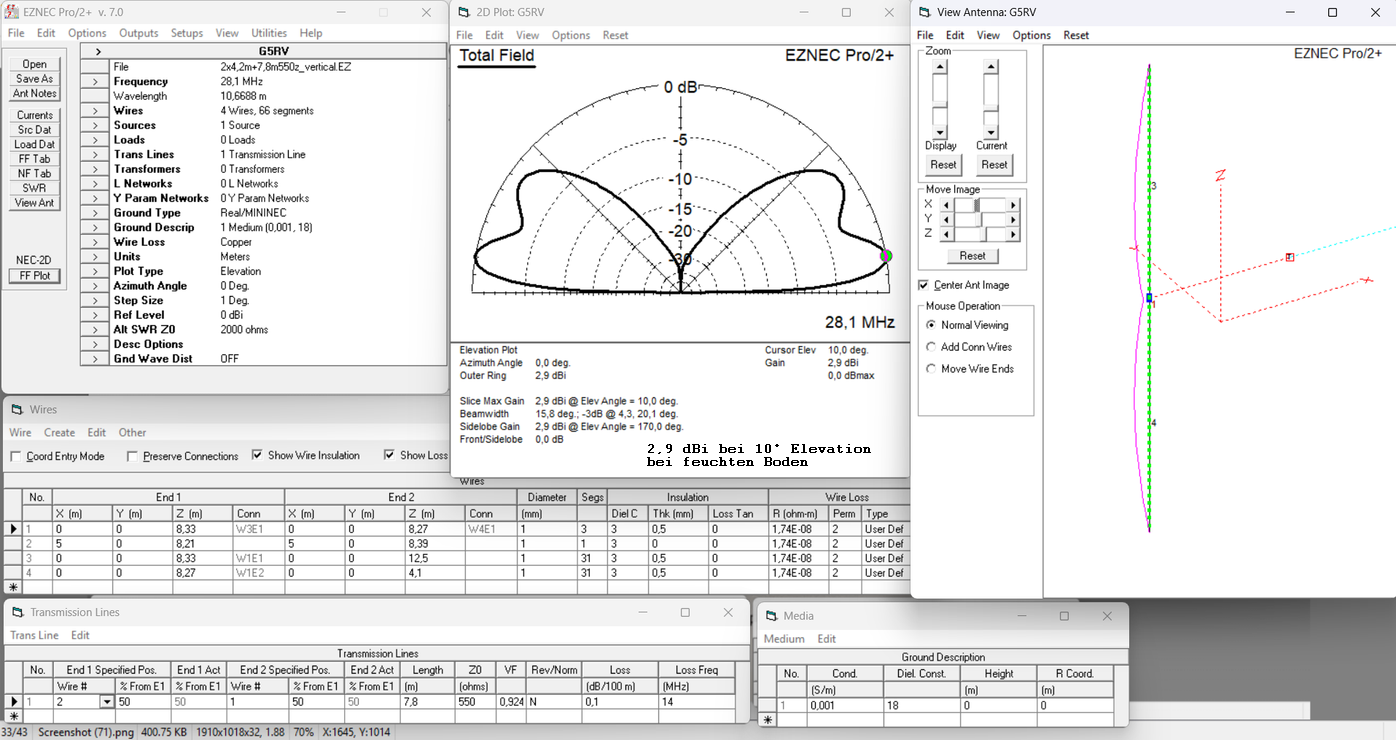Image resolution: width=1396 pixels, height=740 pixels.
Task: Click the EZNEC Pro/2+ title bar icon
Action: 12,13
